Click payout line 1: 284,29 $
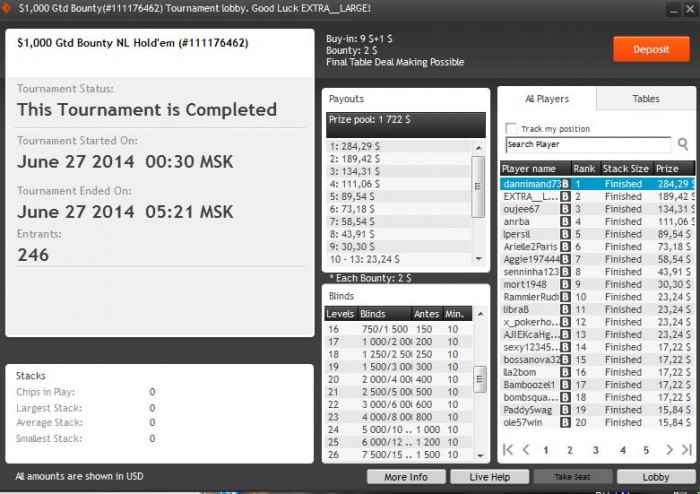 tap(398, 146)
